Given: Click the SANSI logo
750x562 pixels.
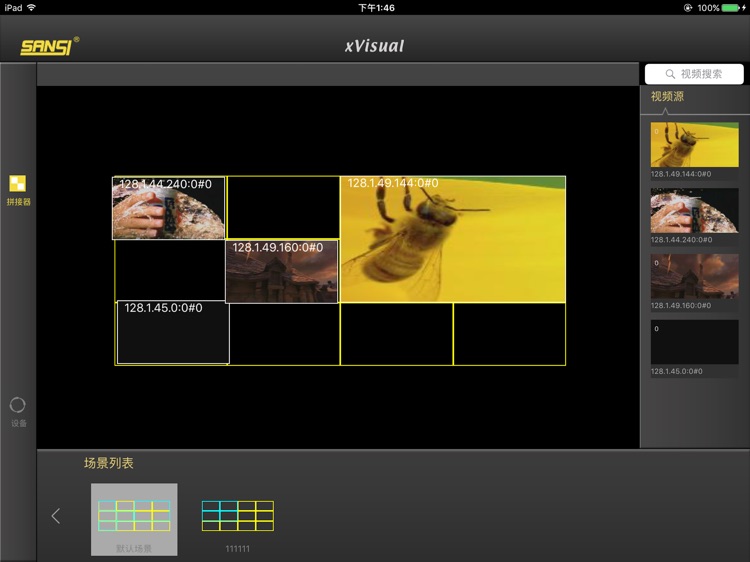Looking at the screenshot, I should (x=50, y=46).
